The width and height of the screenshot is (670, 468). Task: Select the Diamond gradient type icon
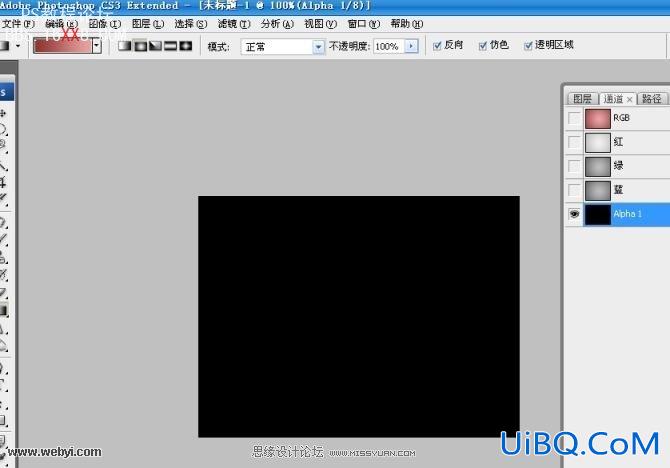(186, 46)
